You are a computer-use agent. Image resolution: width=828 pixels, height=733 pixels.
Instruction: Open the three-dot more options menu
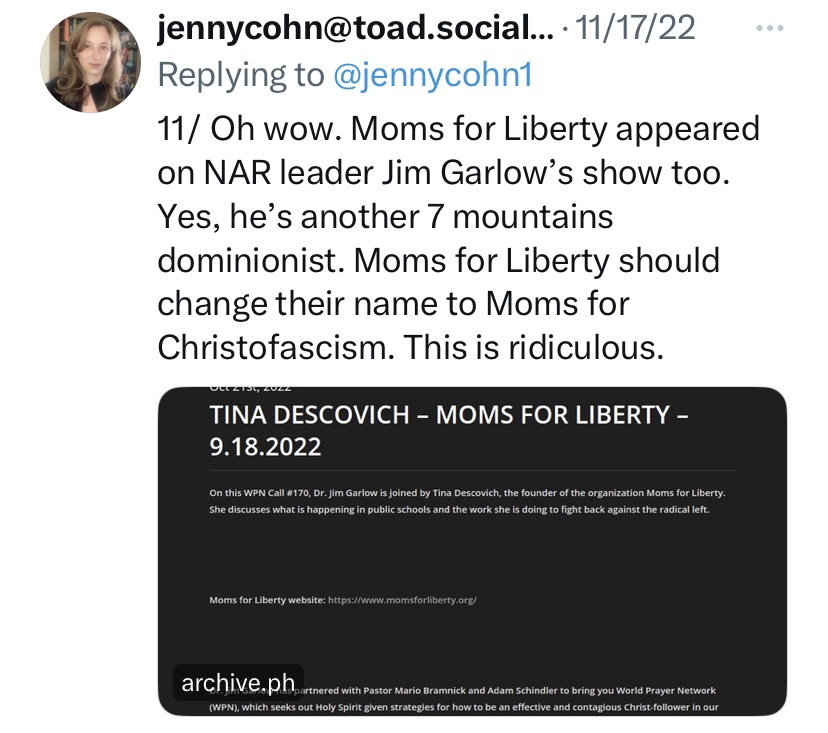tap(769, 29)
